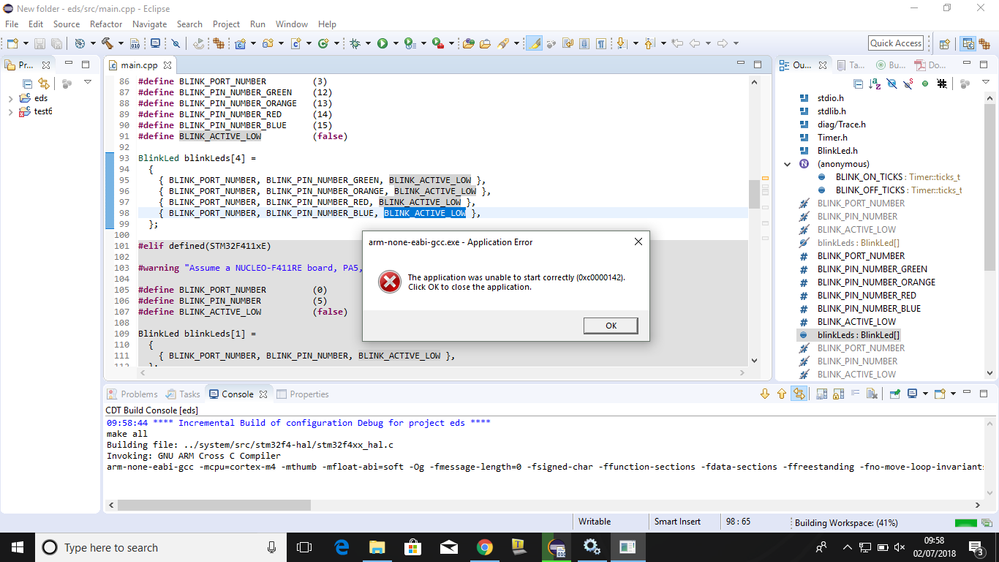
Task: Click the Open Terminal monitor icon
Action: point(155,43)
